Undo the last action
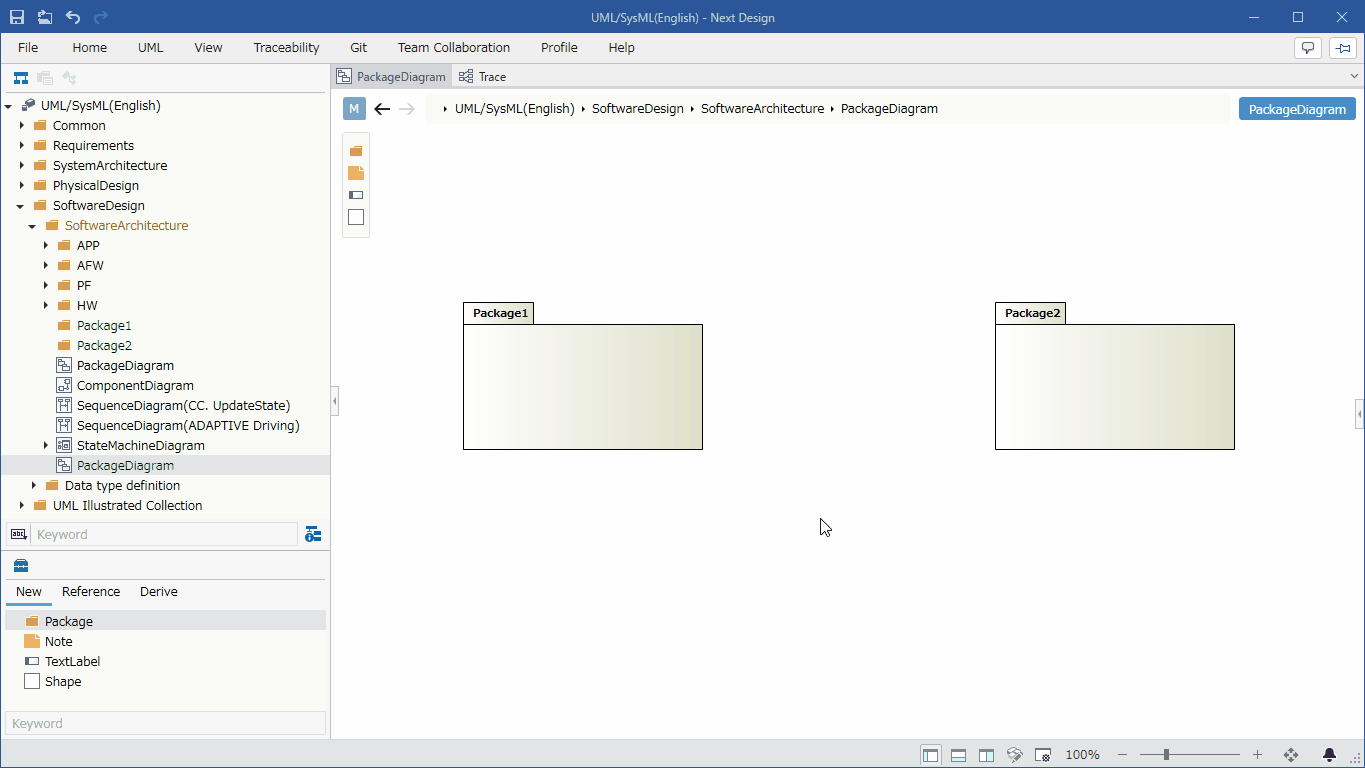Screen dimensions: 1365x768 pyautogui.click(x=73, y=17)
